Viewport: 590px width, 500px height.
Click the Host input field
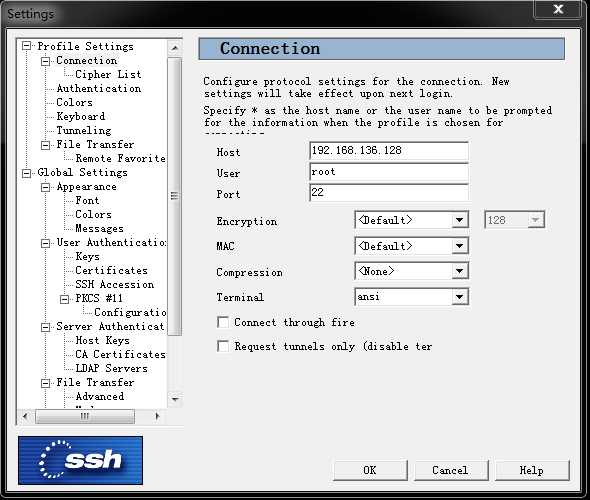click(x=389, y=151)
